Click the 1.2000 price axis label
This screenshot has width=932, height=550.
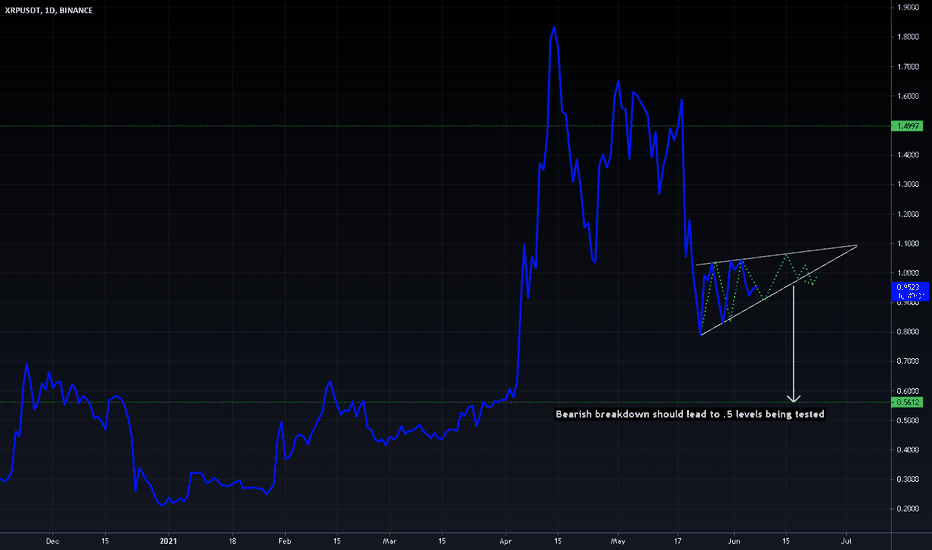(x=908, y=214)
